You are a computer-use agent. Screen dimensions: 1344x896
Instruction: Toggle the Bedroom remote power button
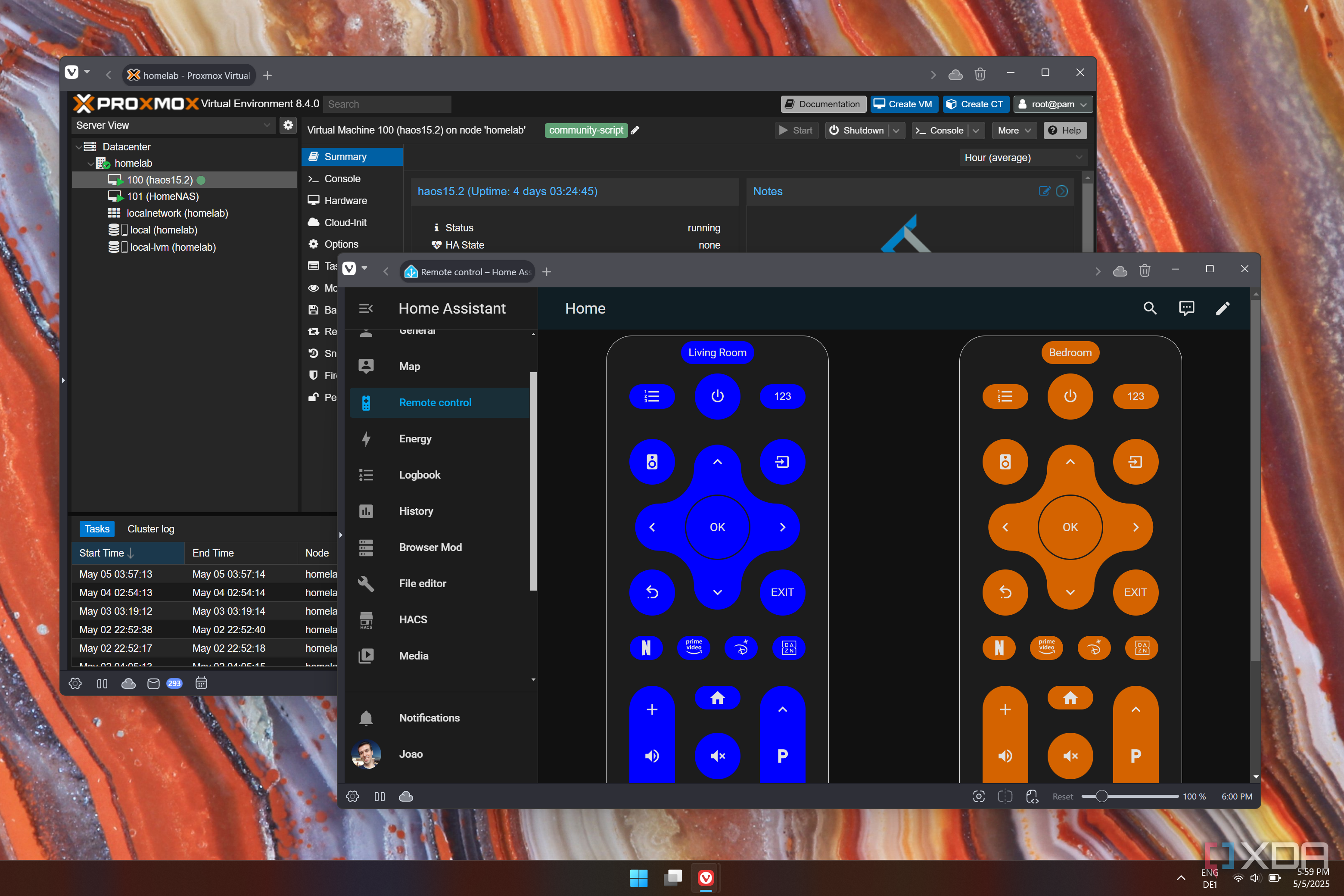(x=1070, y=397)
